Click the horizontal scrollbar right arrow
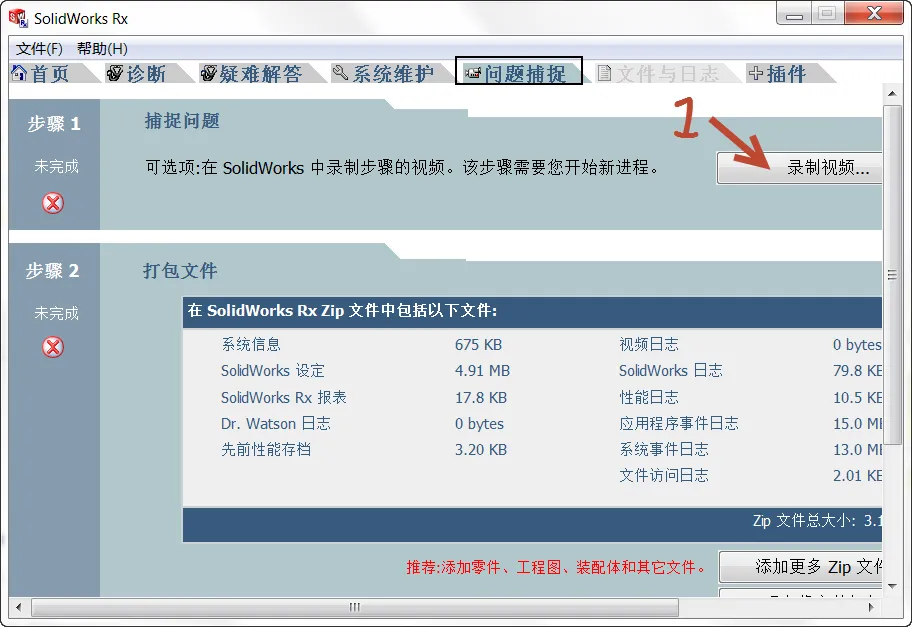Viewport: 912px width, 627px height. [x=871, y=607]
